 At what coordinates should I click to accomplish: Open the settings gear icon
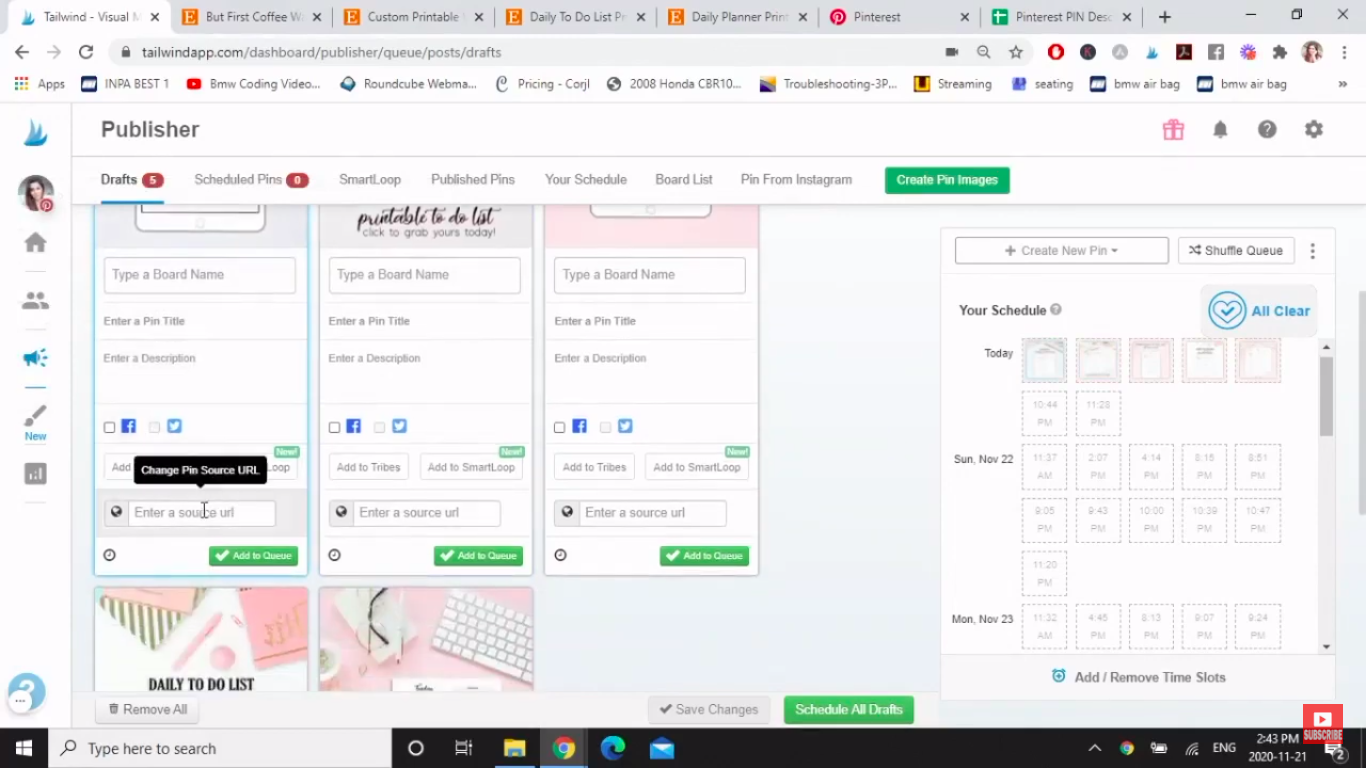1314,129
